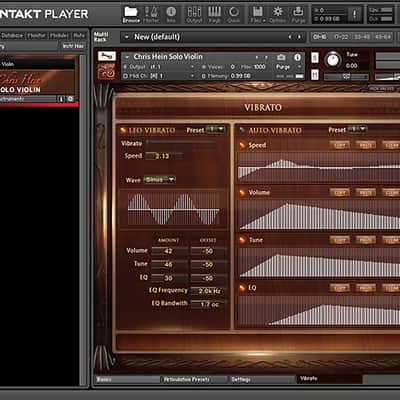Toggle the LFO Vibrato power button
Viewport: 400px width, 400px height.
[x=123, y=130]
